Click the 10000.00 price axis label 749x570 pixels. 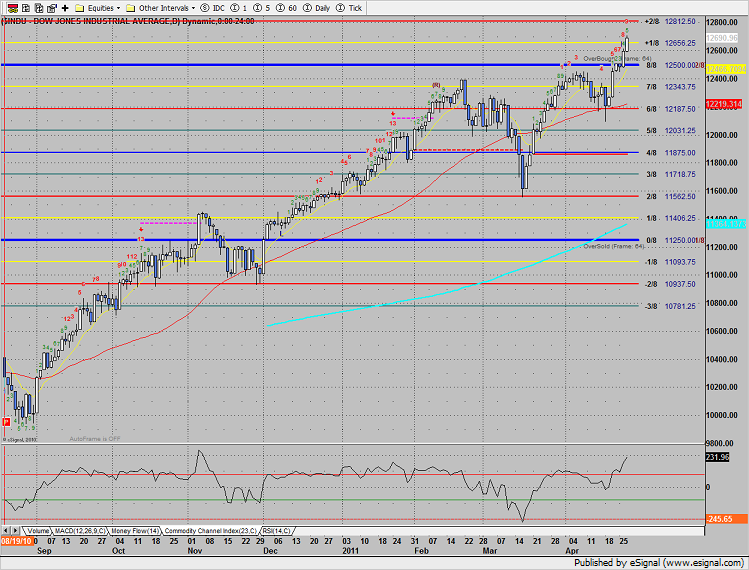[722, 415]
